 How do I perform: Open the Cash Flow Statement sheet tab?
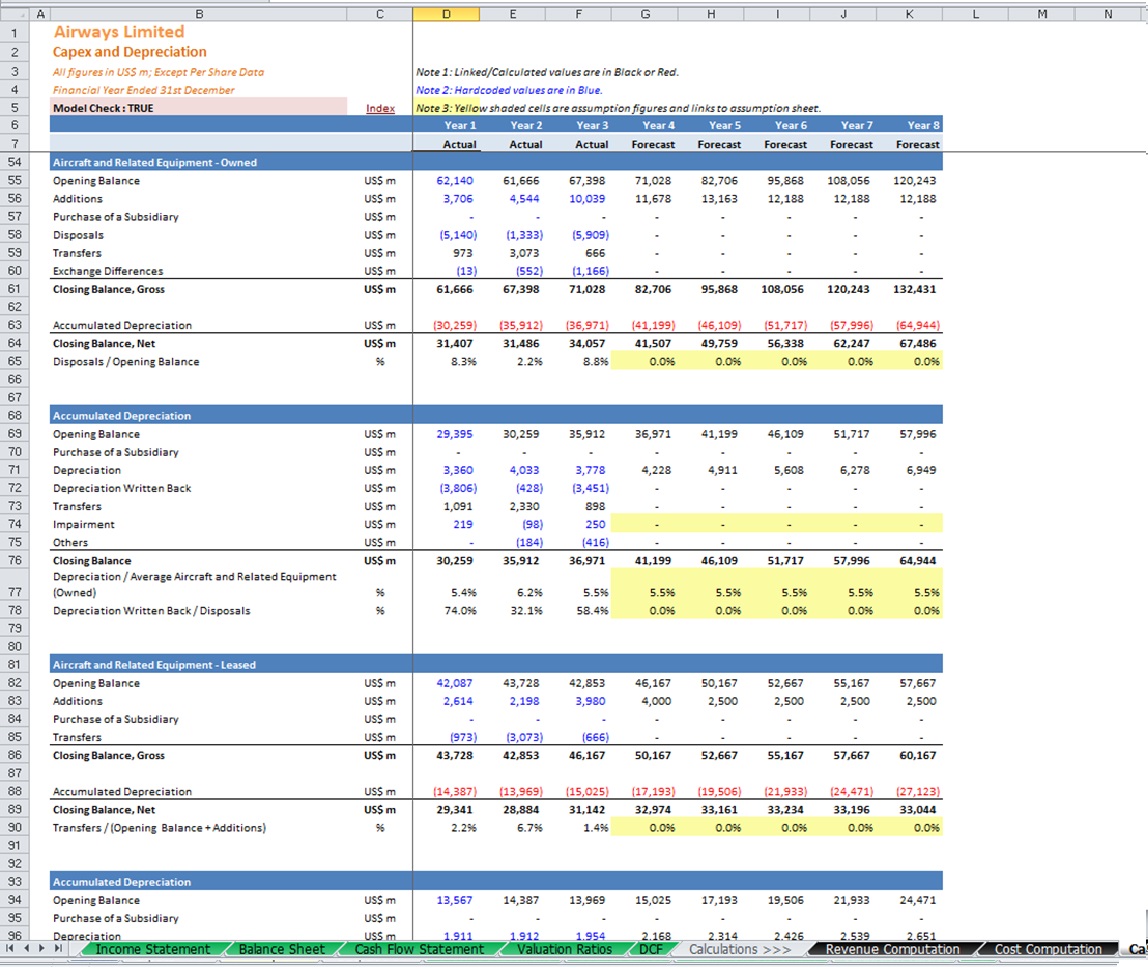[x=419, y=949]
